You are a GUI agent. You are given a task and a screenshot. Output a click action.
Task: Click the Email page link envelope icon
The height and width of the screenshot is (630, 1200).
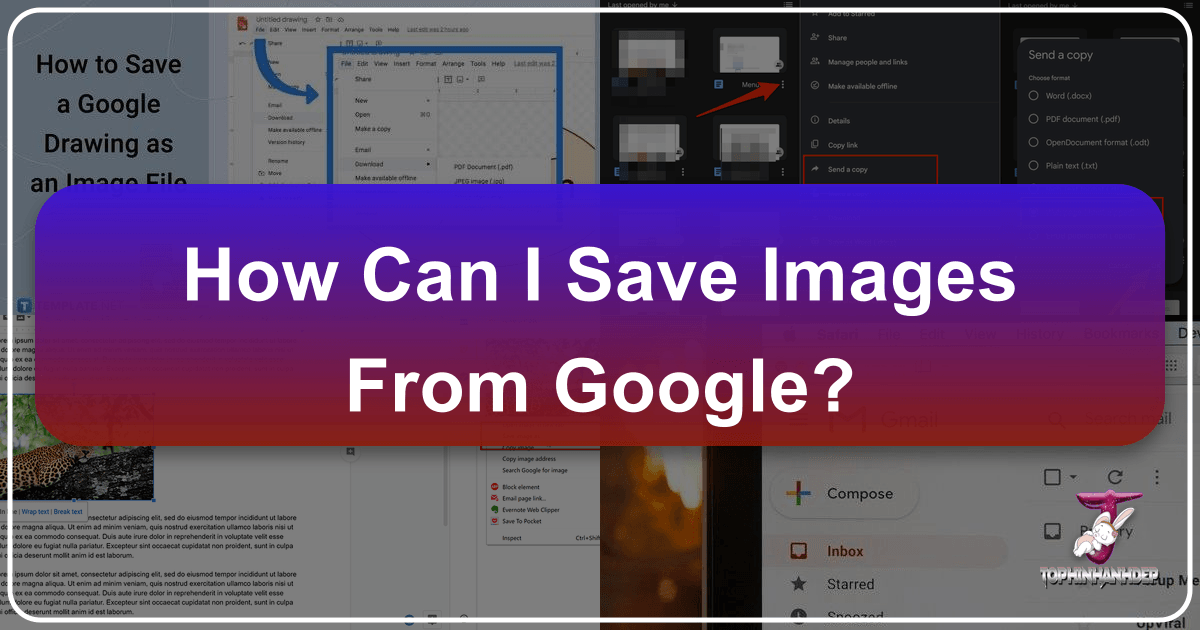pos(494,498)
